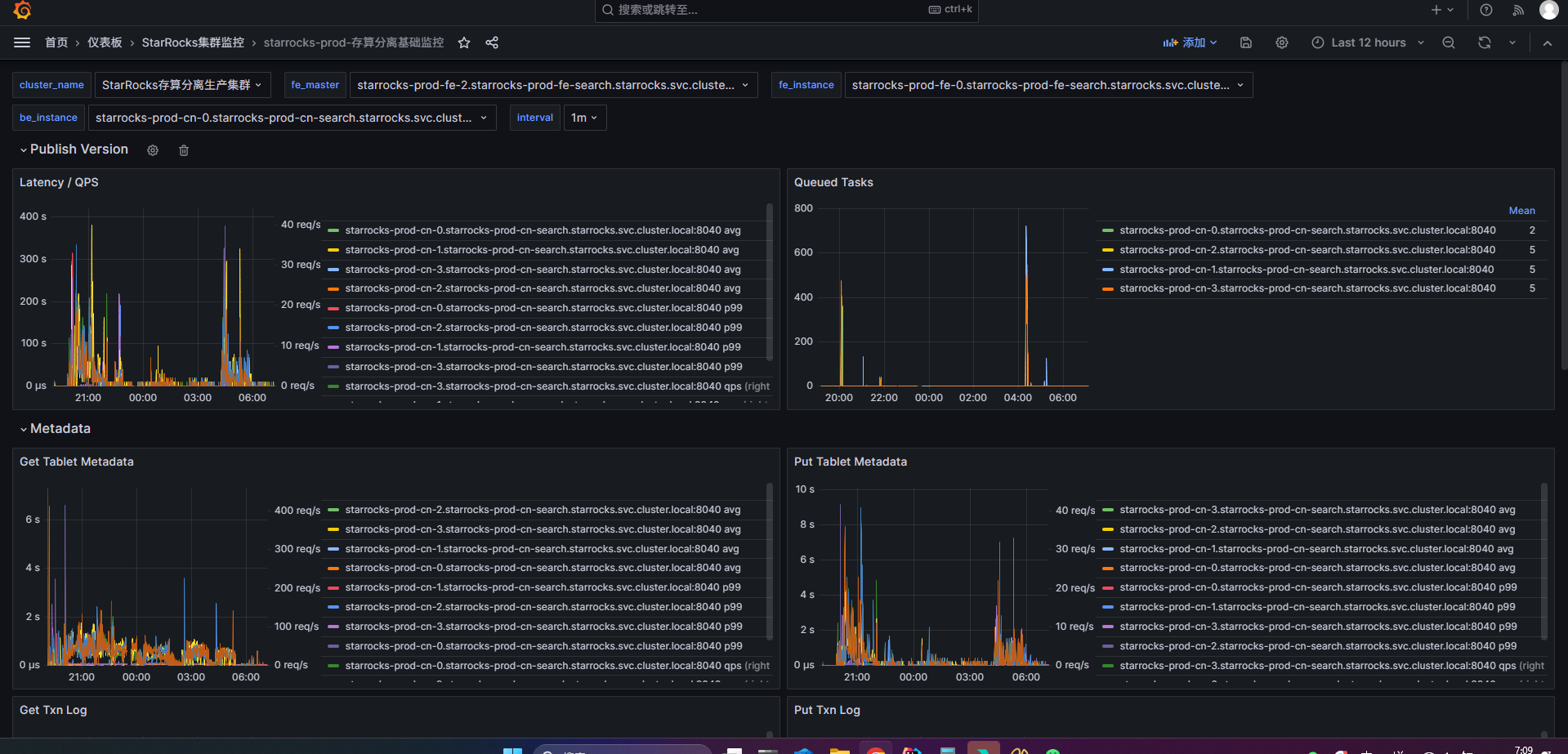
Task: Open the Last 12 hours time picker
Action: 1368,42
